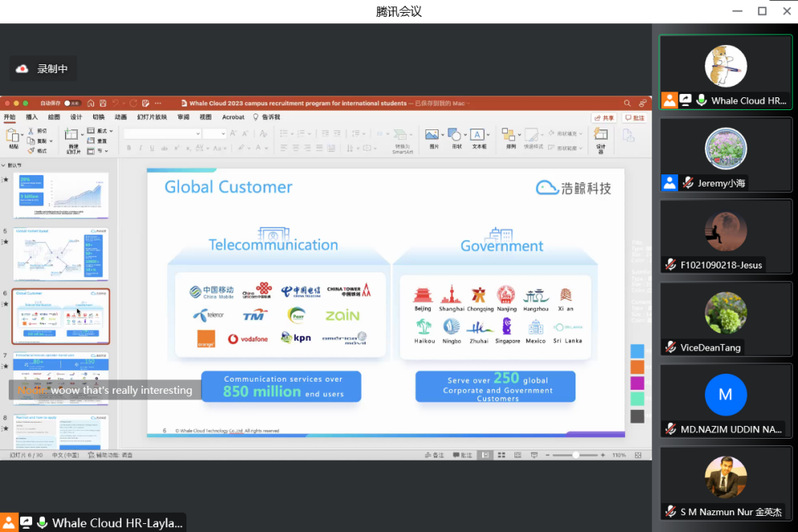Switch to Reading view icon in status bar
Screen dimensions: 798x532
518,455
